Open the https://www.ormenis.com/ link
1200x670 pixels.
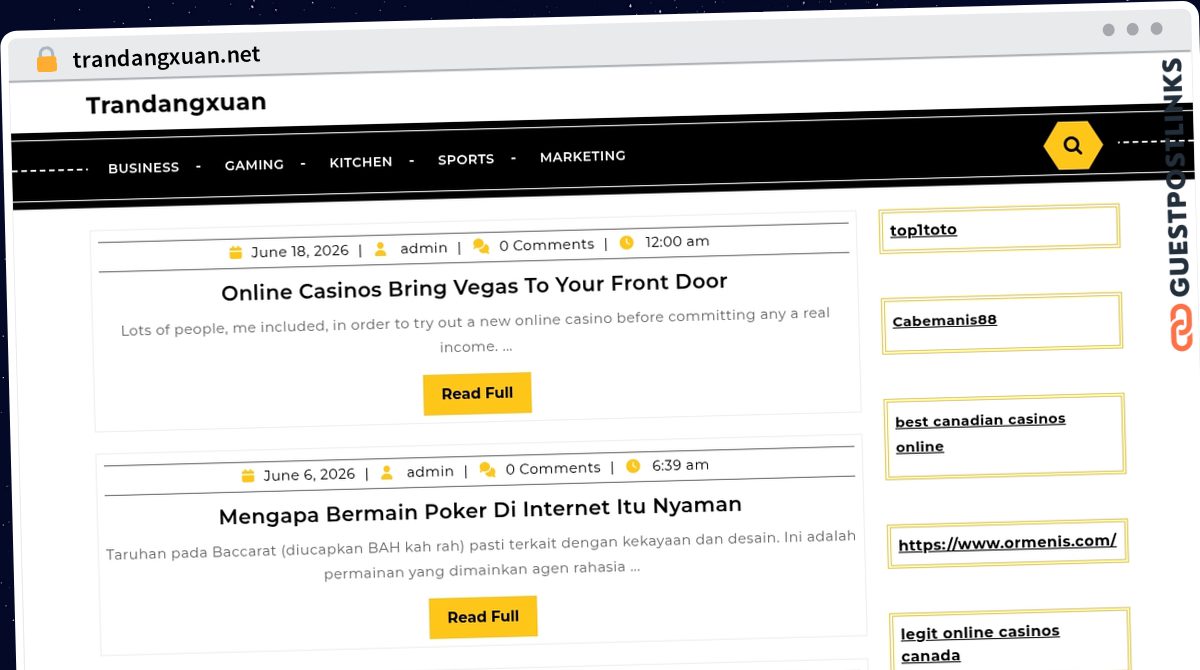click(1007, 543)
